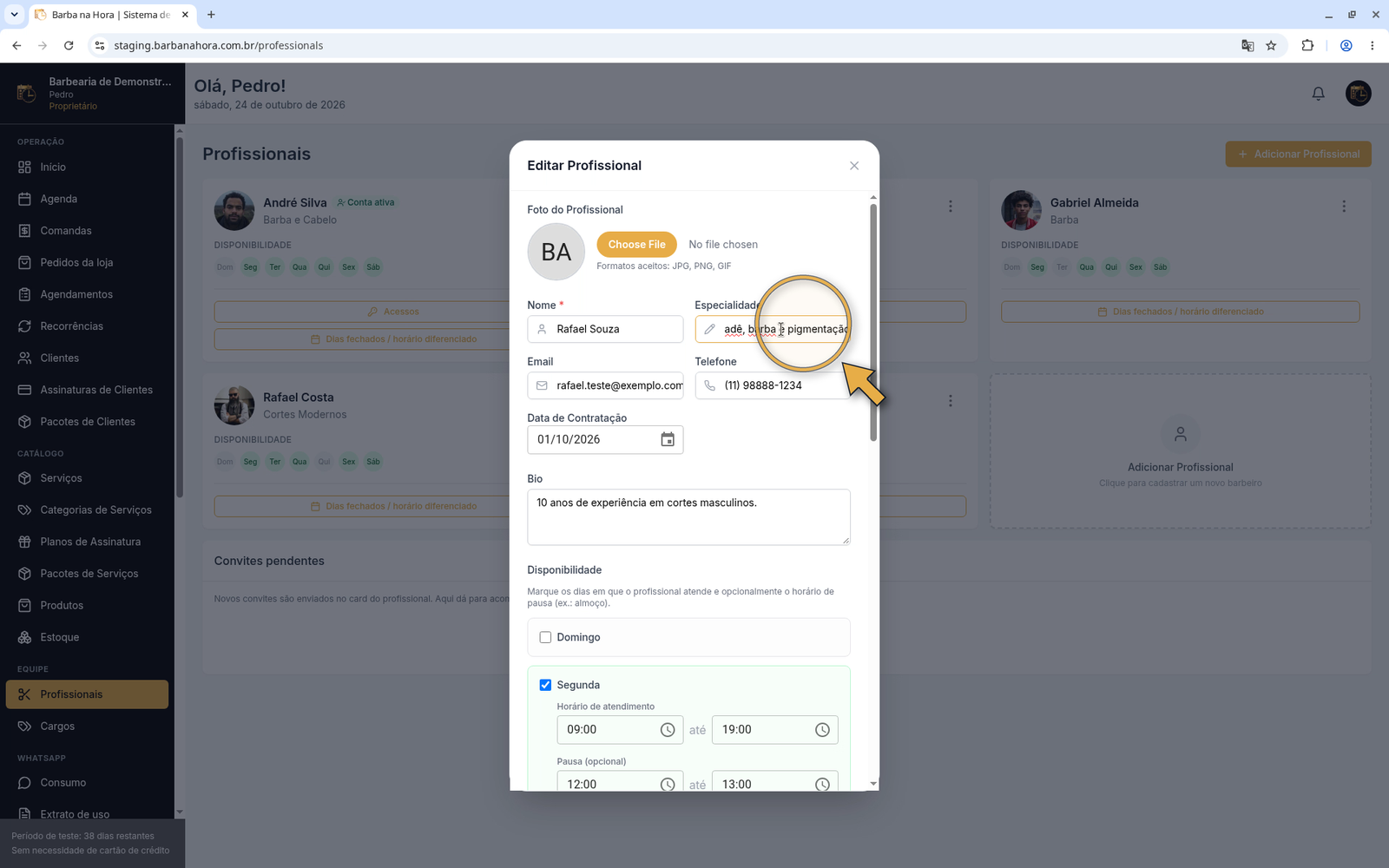Click Acessos button on André Silva card

coord(393,312)
